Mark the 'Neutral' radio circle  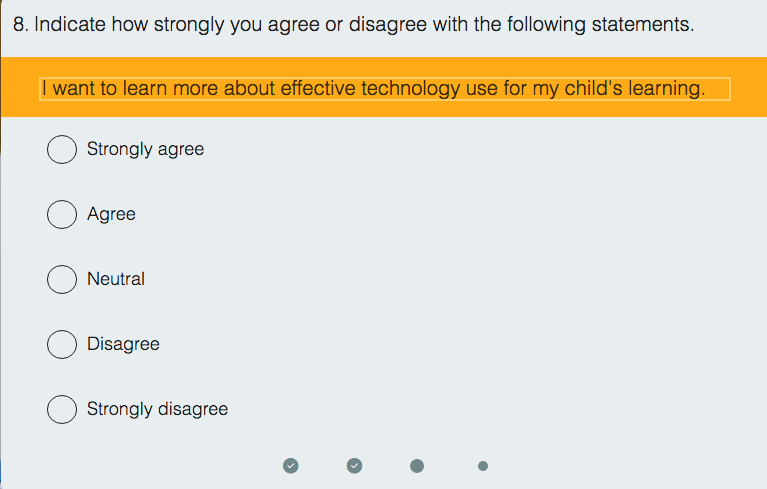(62, 279)
